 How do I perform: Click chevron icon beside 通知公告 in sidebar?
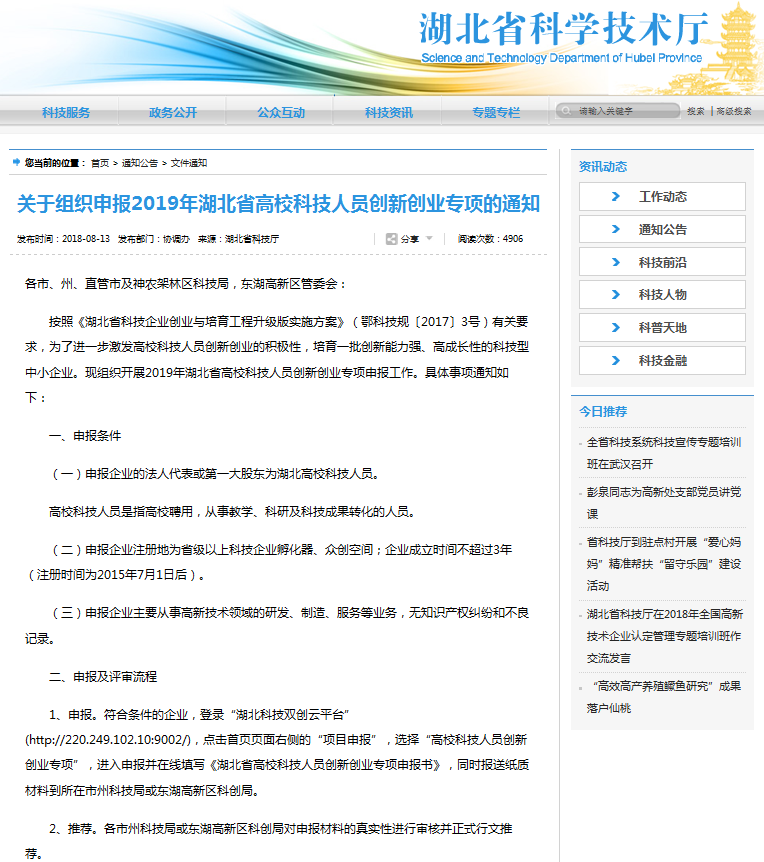pos(616,229)
